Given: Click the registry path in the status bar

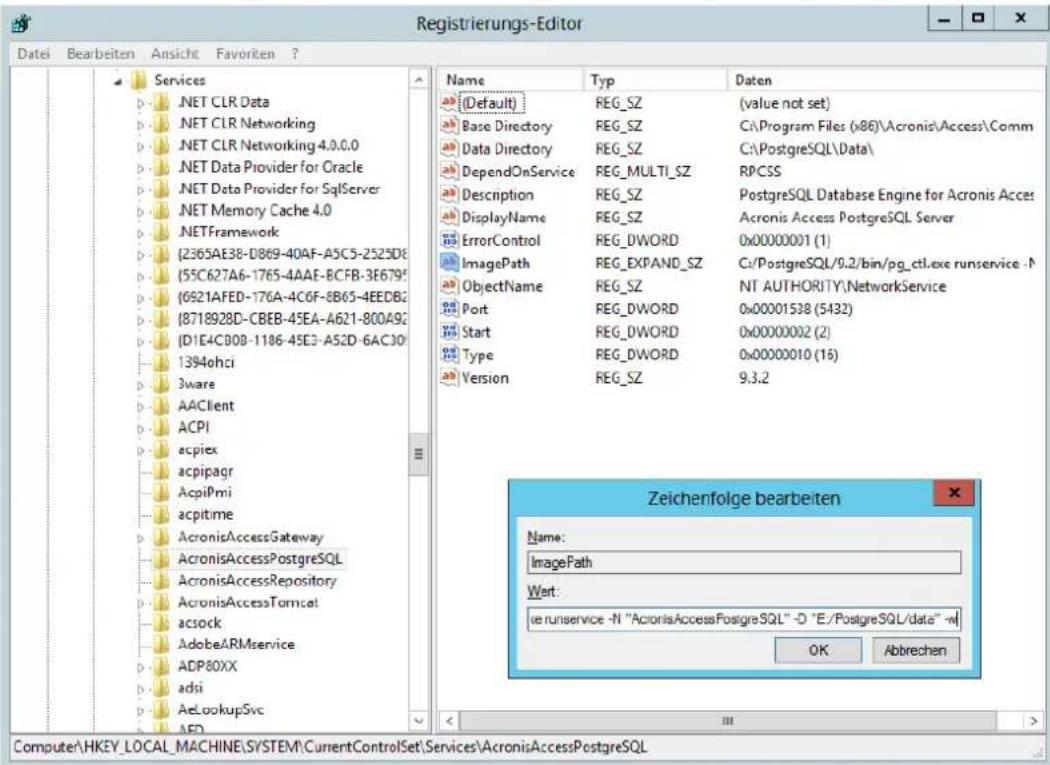Looking at the screenshot, I should (330, 747).
